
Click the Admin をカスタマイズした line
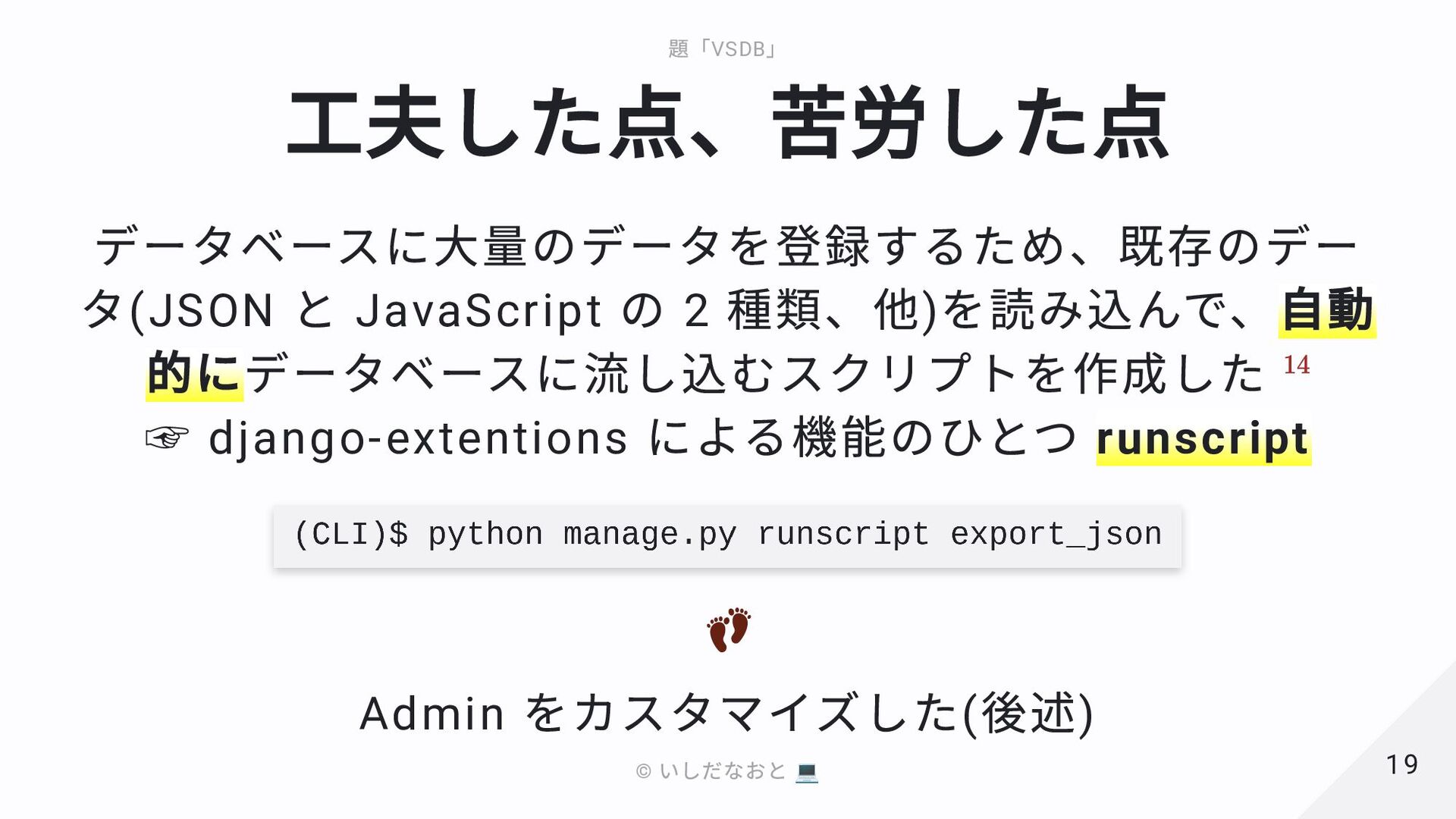[726, 714]
